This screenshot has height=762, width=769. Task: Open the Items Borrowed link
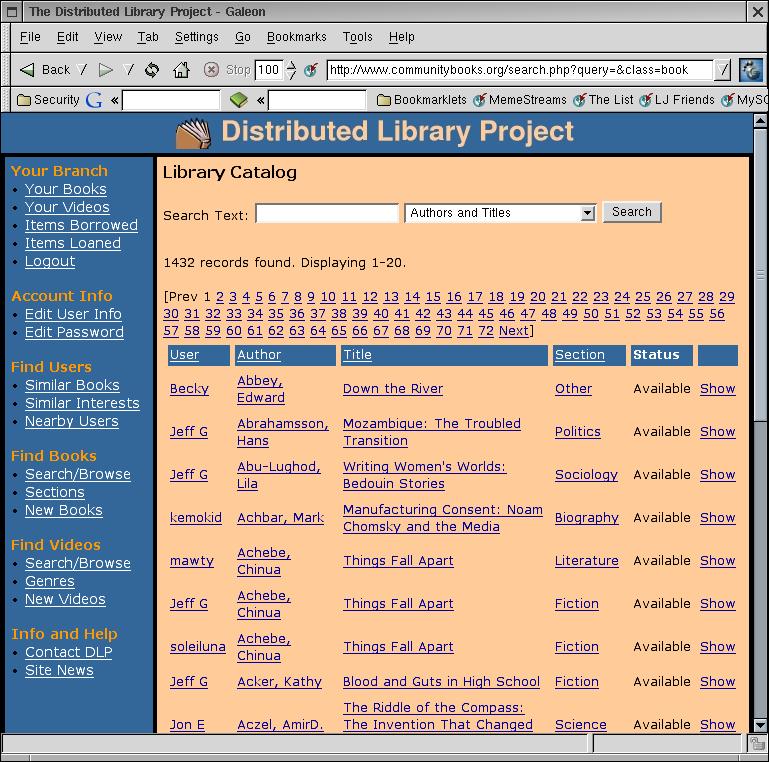click(x=81, y=225)
